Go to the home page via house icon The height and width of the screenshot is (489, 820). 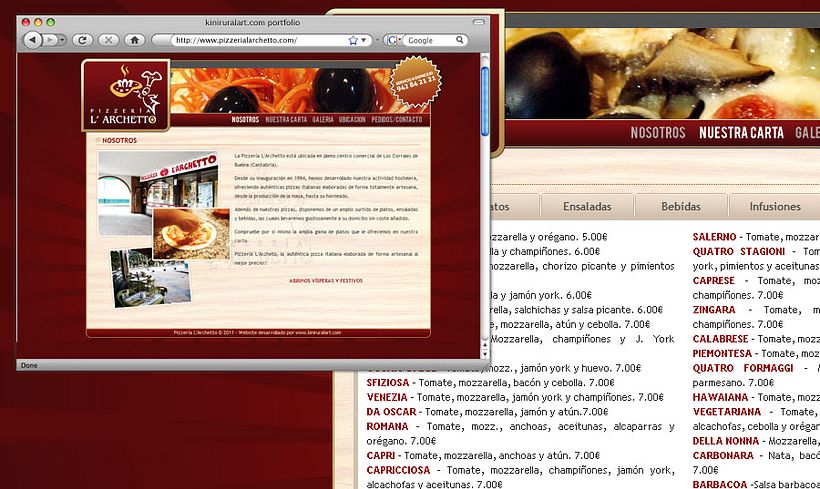(x=134, y=40)
